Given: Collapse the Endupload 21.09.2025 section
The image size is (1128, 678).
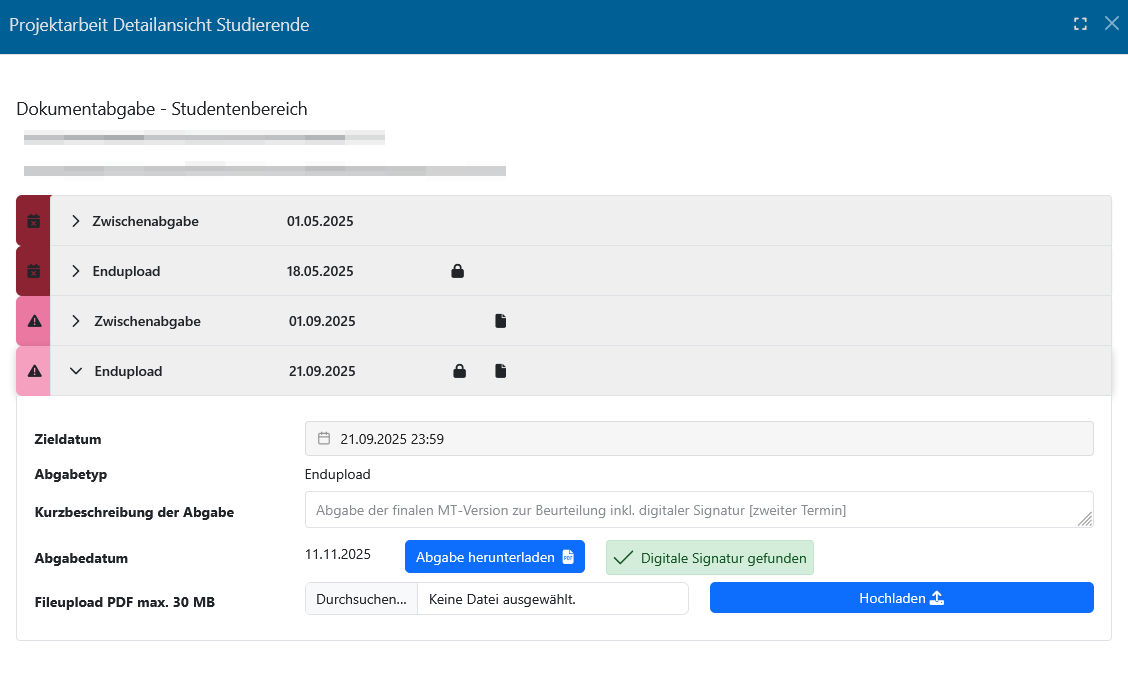Looking at the screenshot, I should pos(76,371).
